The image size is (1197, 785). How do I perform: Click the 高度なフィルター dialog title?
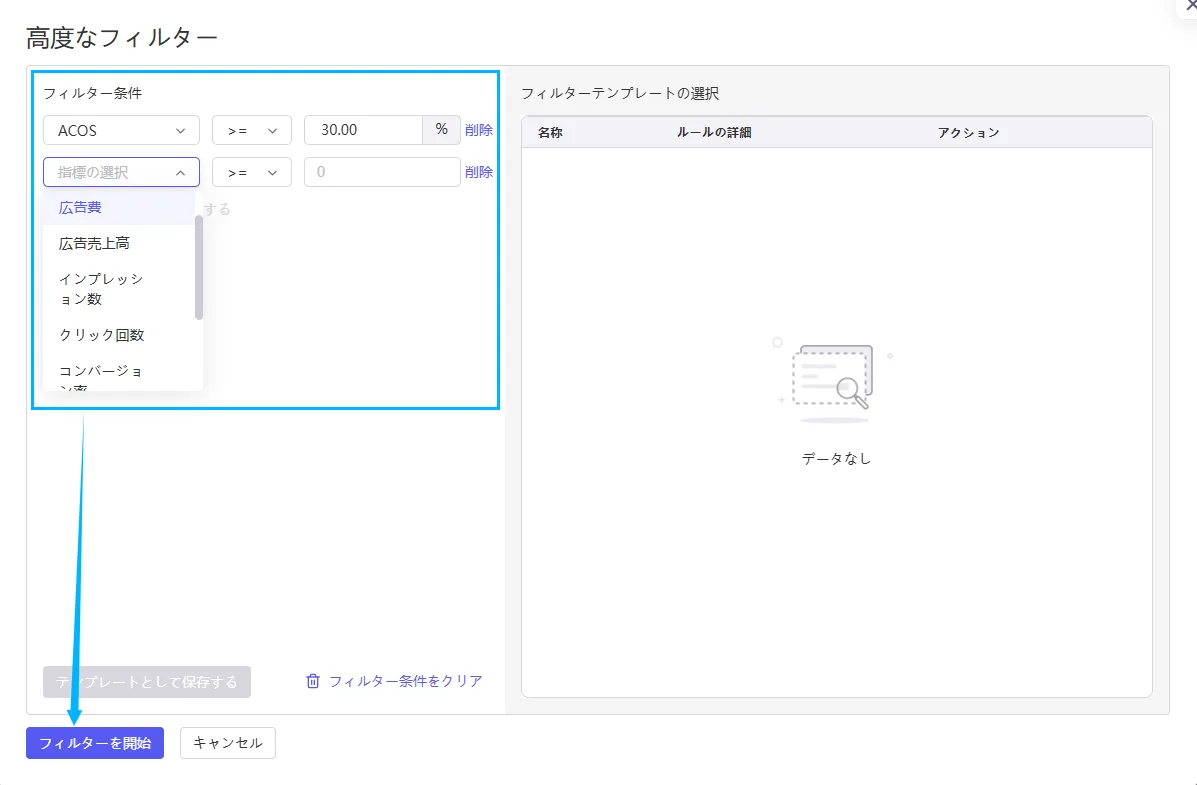pos(122,38)
